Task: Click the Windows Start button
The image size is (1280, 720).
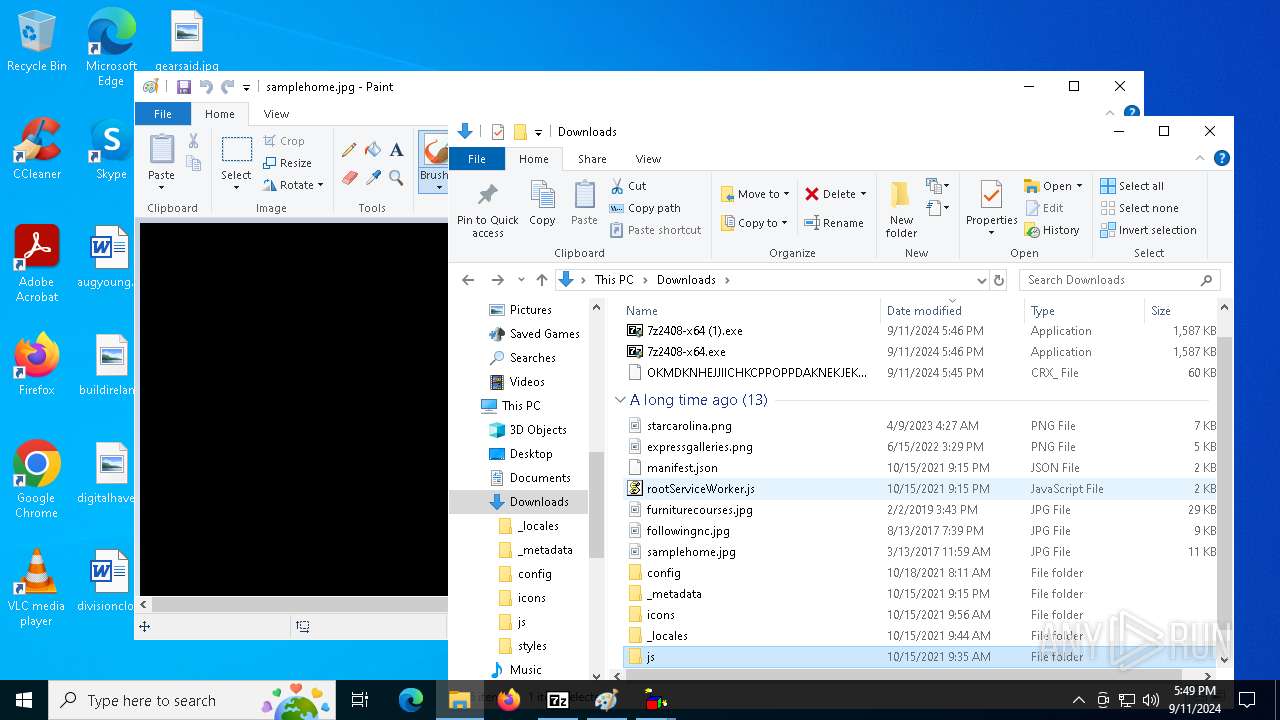Action: [24, 700]
